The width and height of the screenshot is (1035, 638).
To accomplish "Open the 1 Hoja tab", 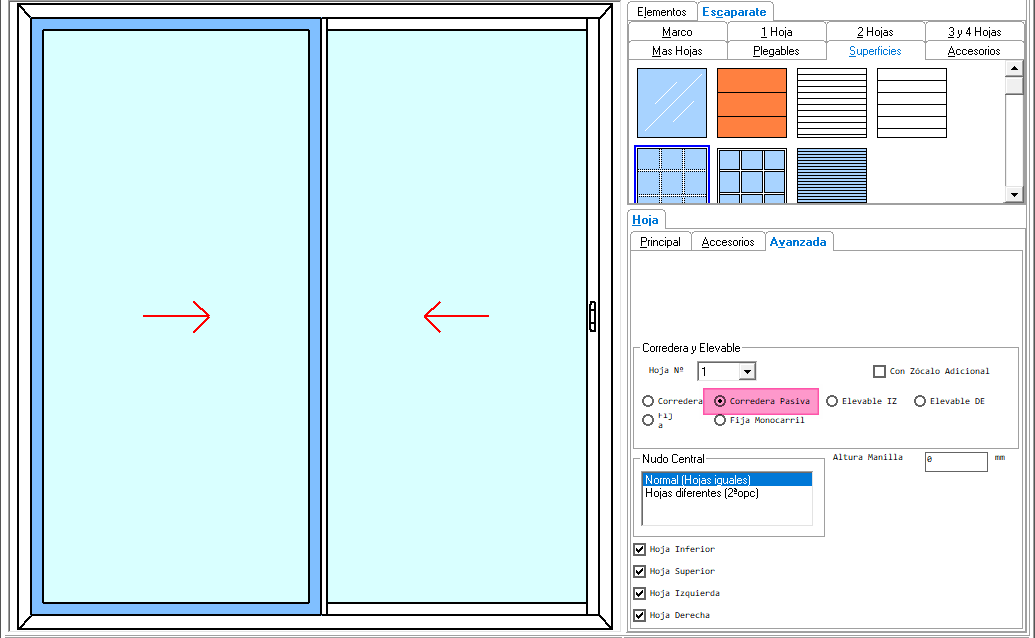I will (x=776, y=32).
